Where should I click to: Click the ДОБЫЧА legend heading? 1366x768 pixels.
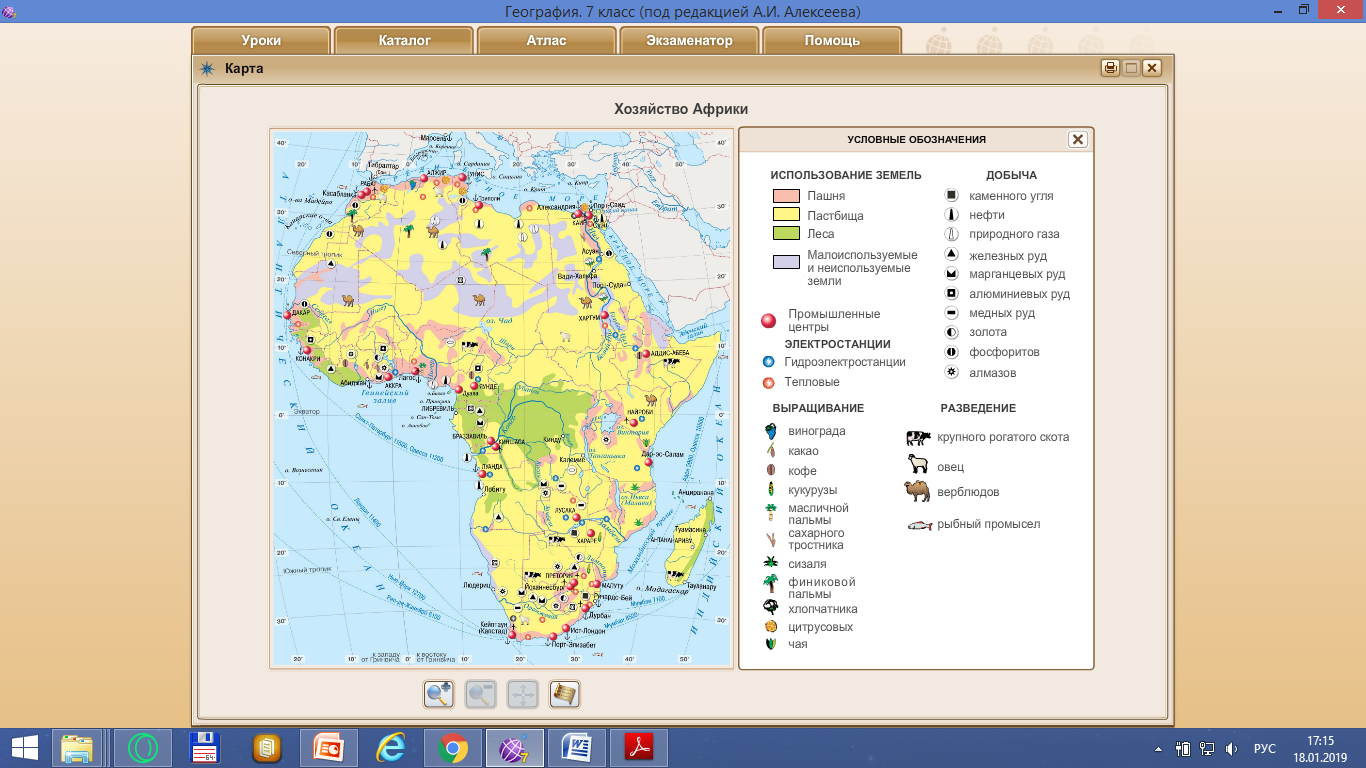pyautogui.click(x=1011, y=175)
